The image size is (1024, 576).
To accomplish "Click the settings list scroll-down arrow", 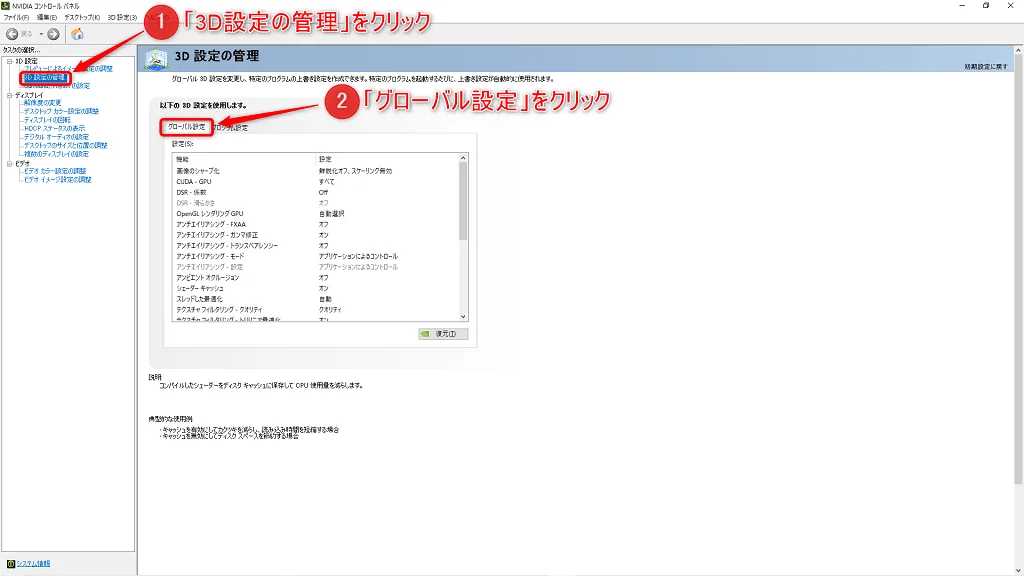I will pos(463,317).
